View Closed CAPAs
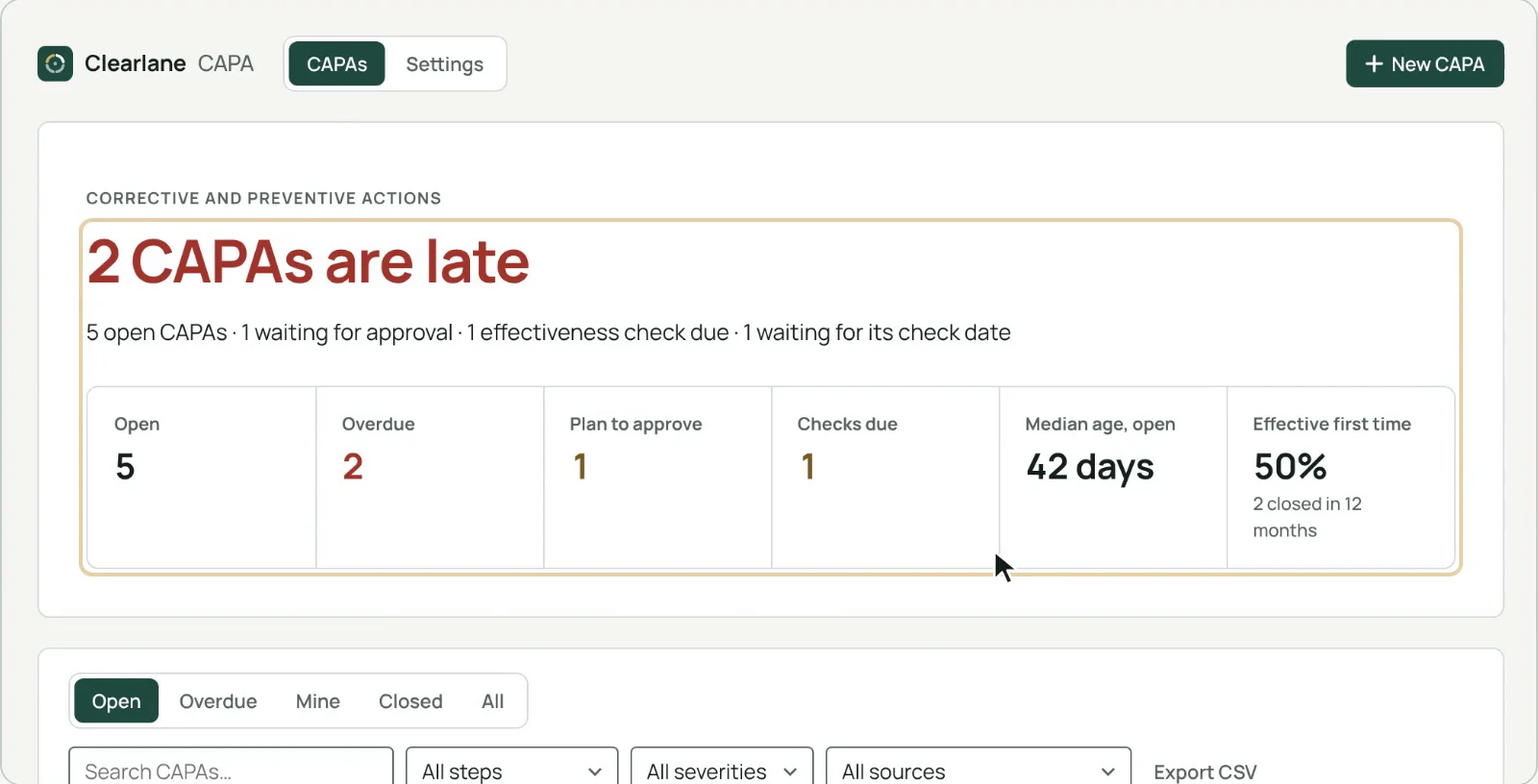This screenshot has width=1538, height=784. coord(410,701)
